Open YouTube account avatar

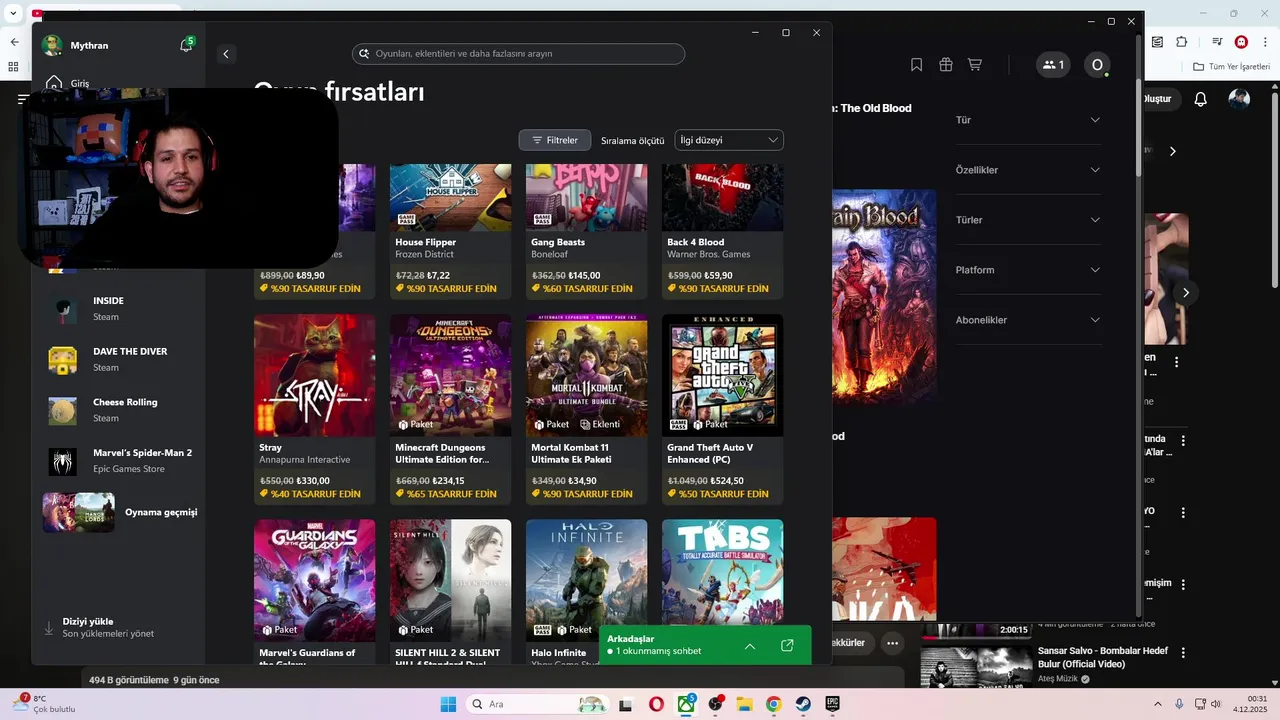click(x=1239, y=99)
